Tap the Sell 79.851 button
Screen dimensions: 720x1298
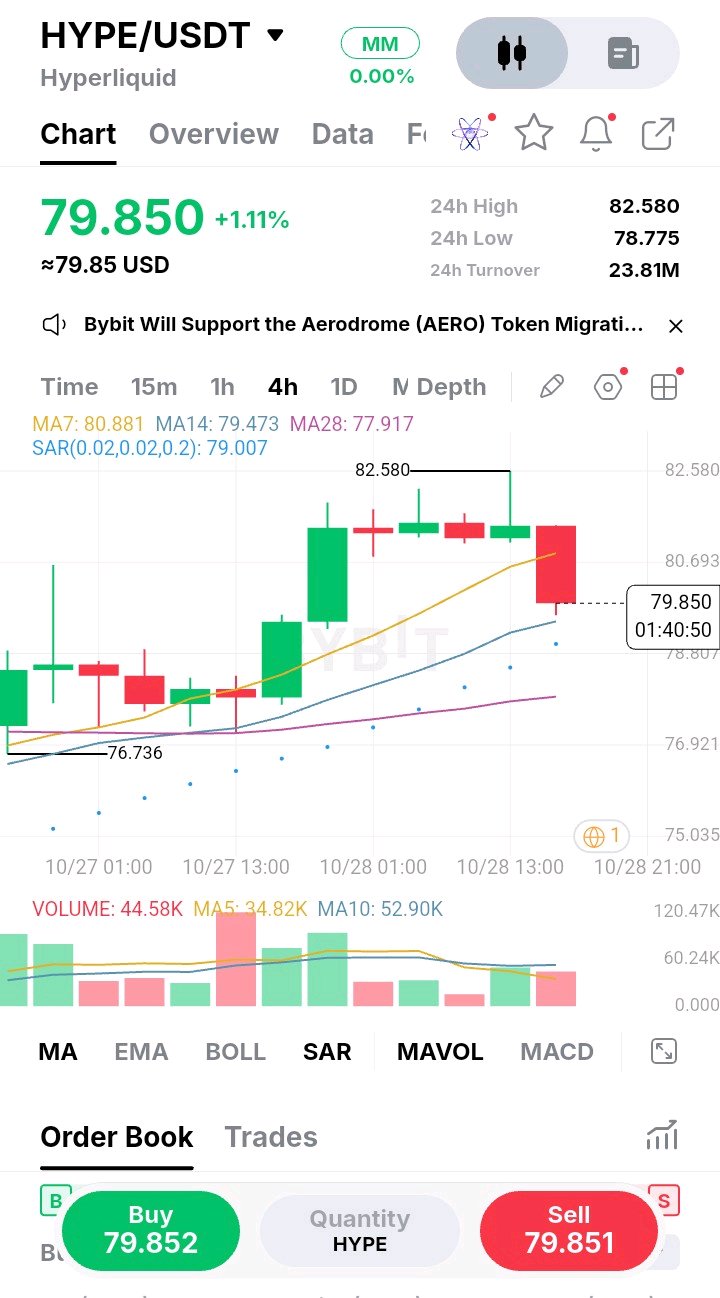pos(569,1229)
